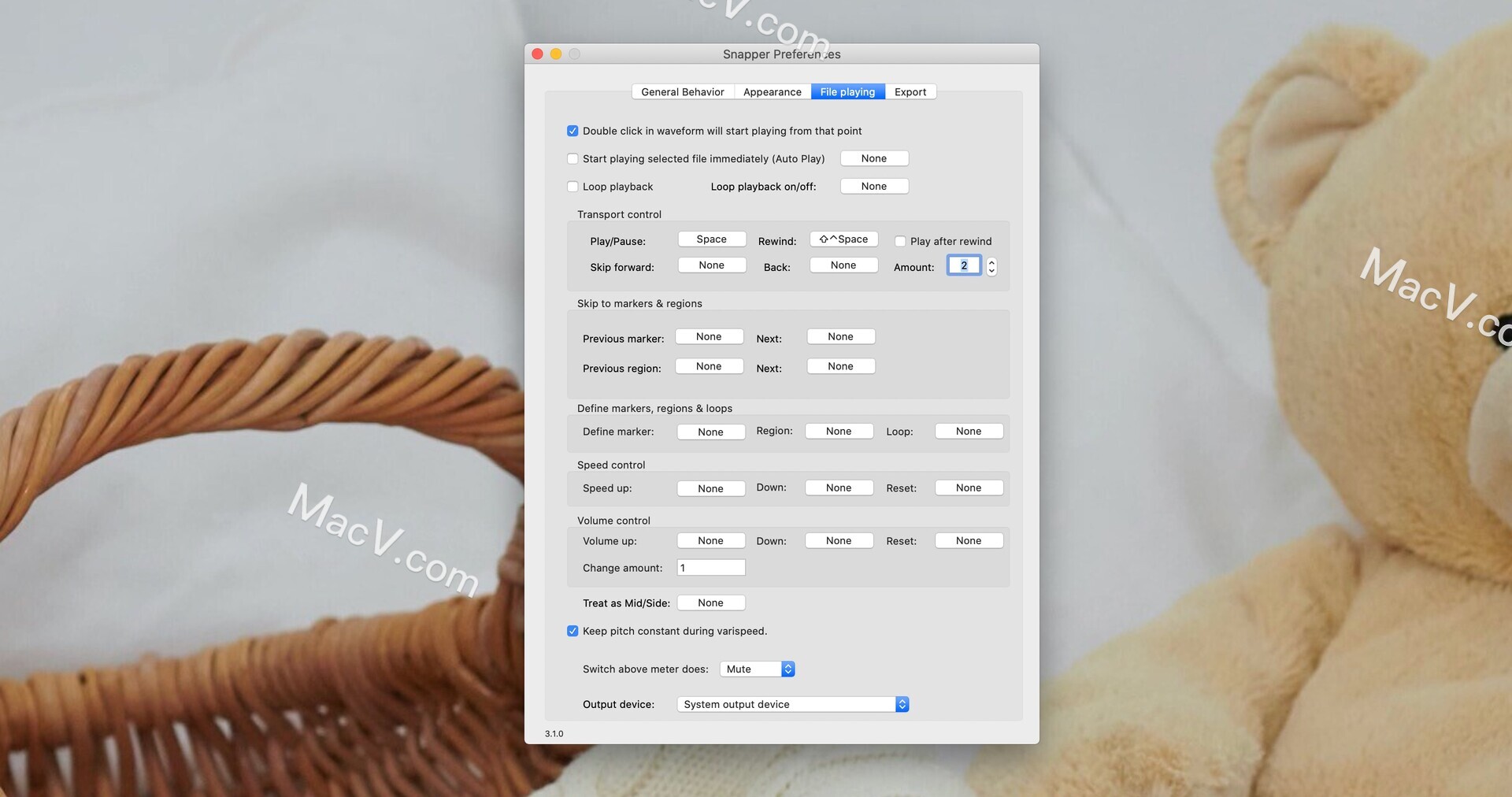The width and height of the screenshot is (1512, 797).
Task: Set the define Loop shortcut
Action: click(x=969, y=431)
